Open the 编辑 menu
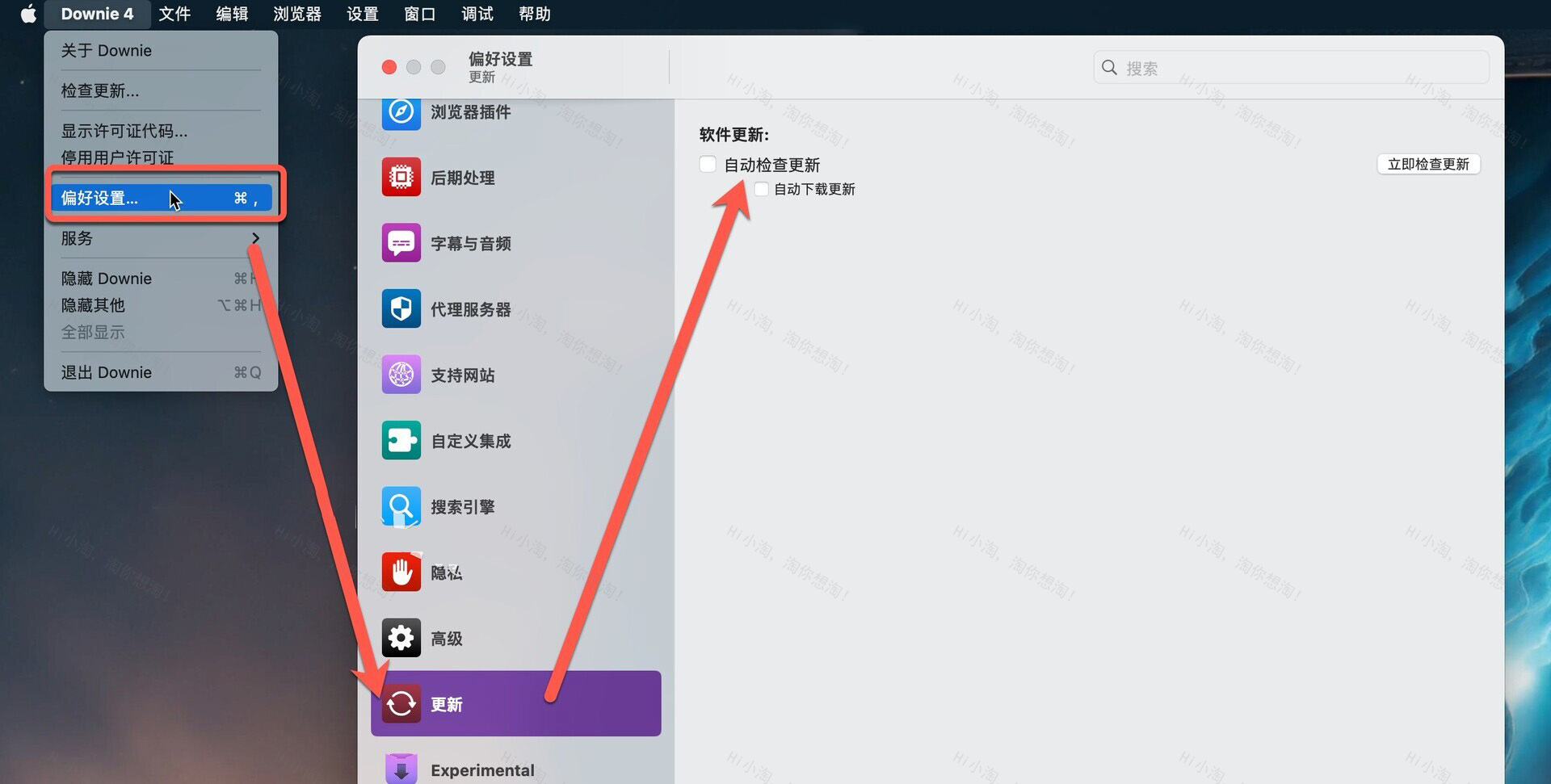1551x784 pixels. coord(232,14)
